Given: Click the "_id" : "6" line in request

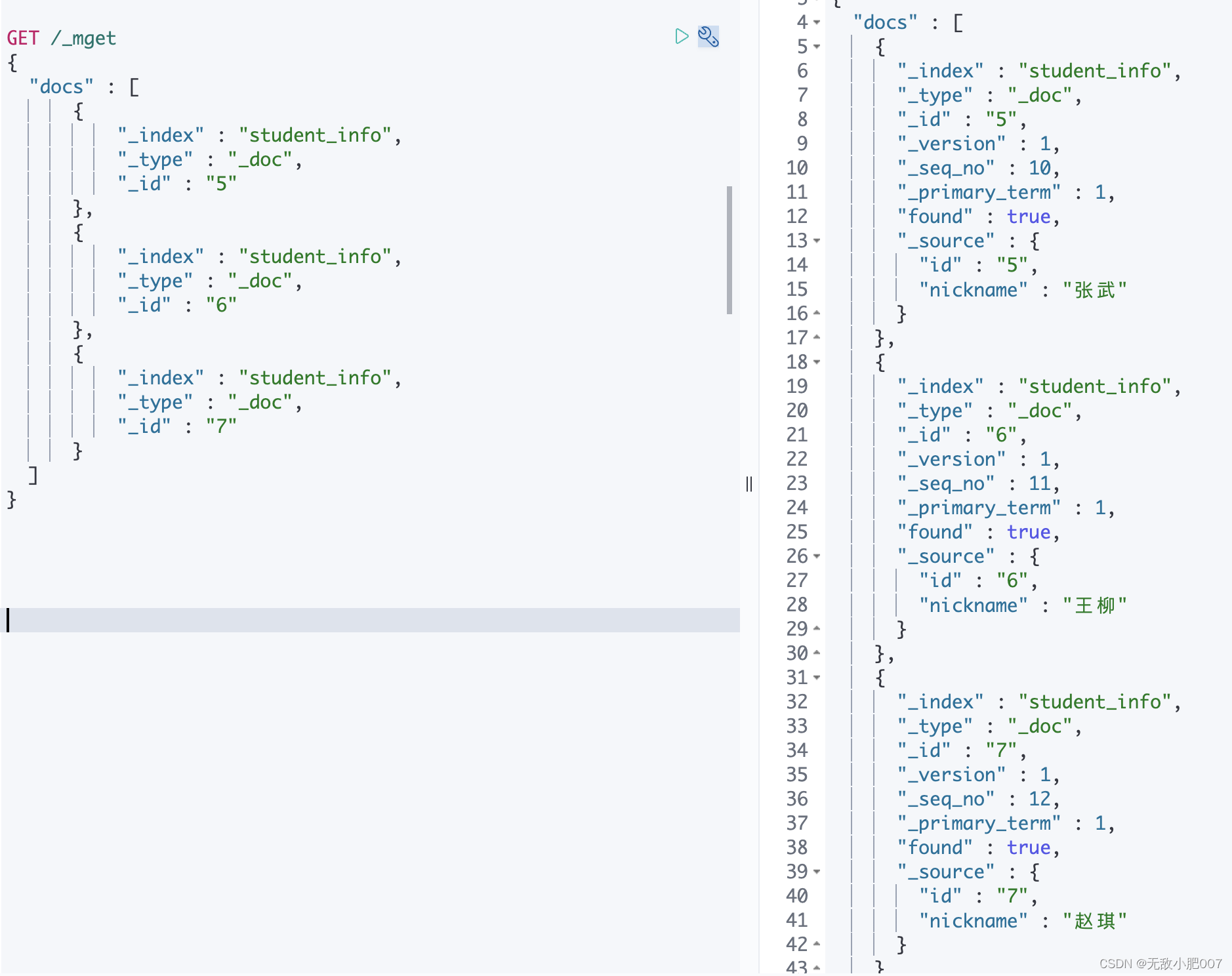Looking at the screenshot, I should point(177,305).
